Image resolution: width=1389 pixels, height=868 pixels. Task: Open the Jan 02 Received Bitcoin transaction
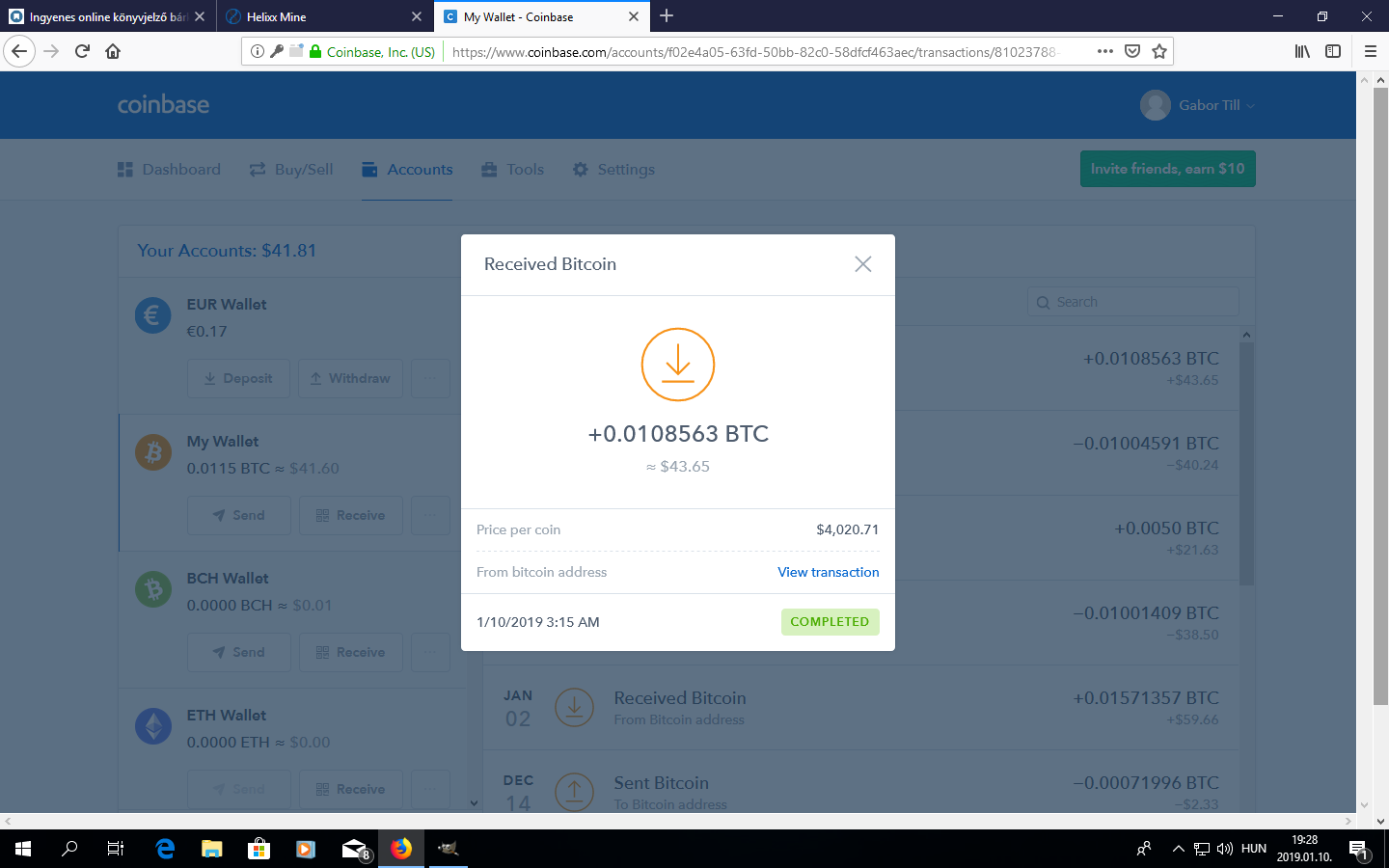[x=860, y=708]
